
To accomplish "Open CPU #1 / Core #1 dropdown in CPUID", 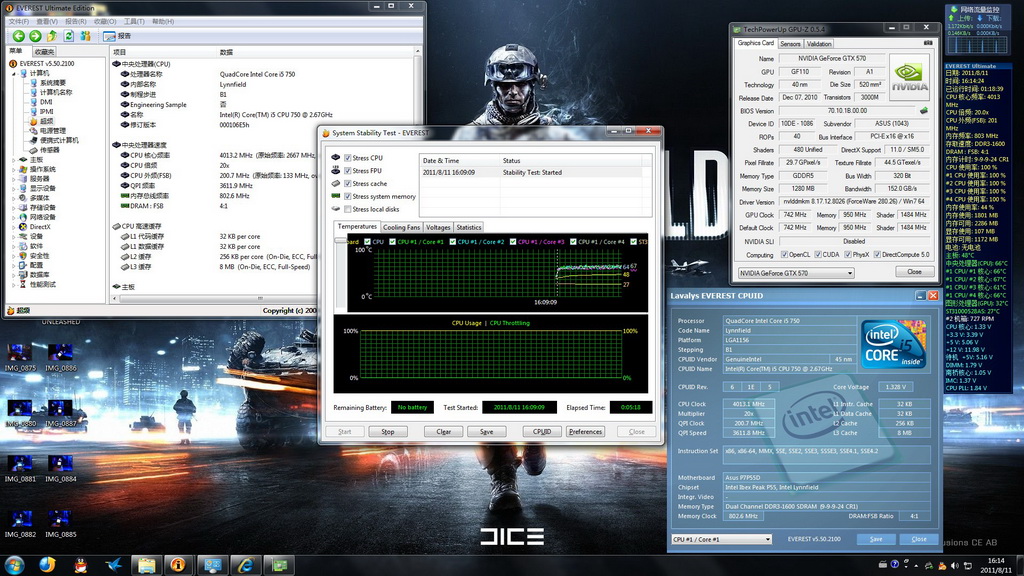I will tap(722, 539).
